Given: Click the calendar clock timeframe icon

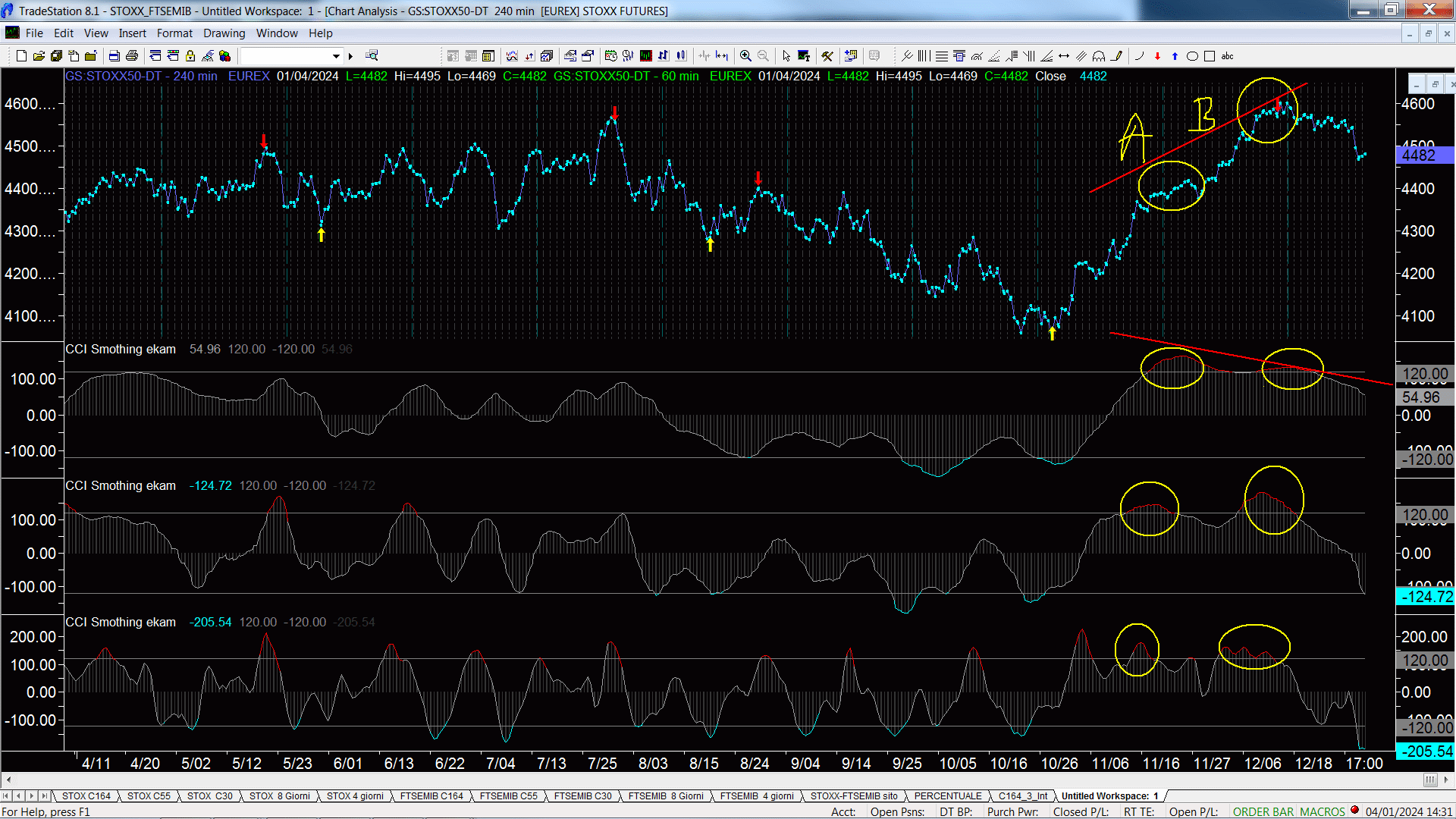Looking at the screenshot, I should (x=610, y=55).
